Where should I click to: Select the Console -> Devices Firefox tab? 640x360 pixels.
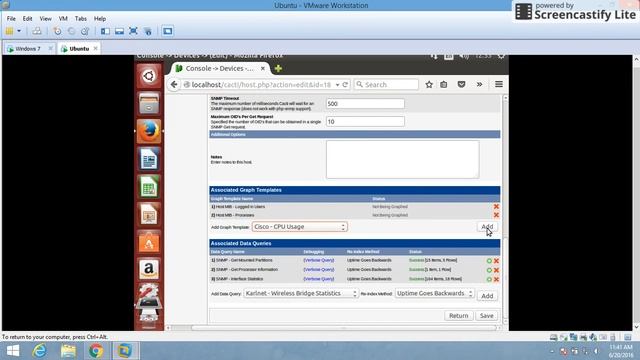[220, 69]
